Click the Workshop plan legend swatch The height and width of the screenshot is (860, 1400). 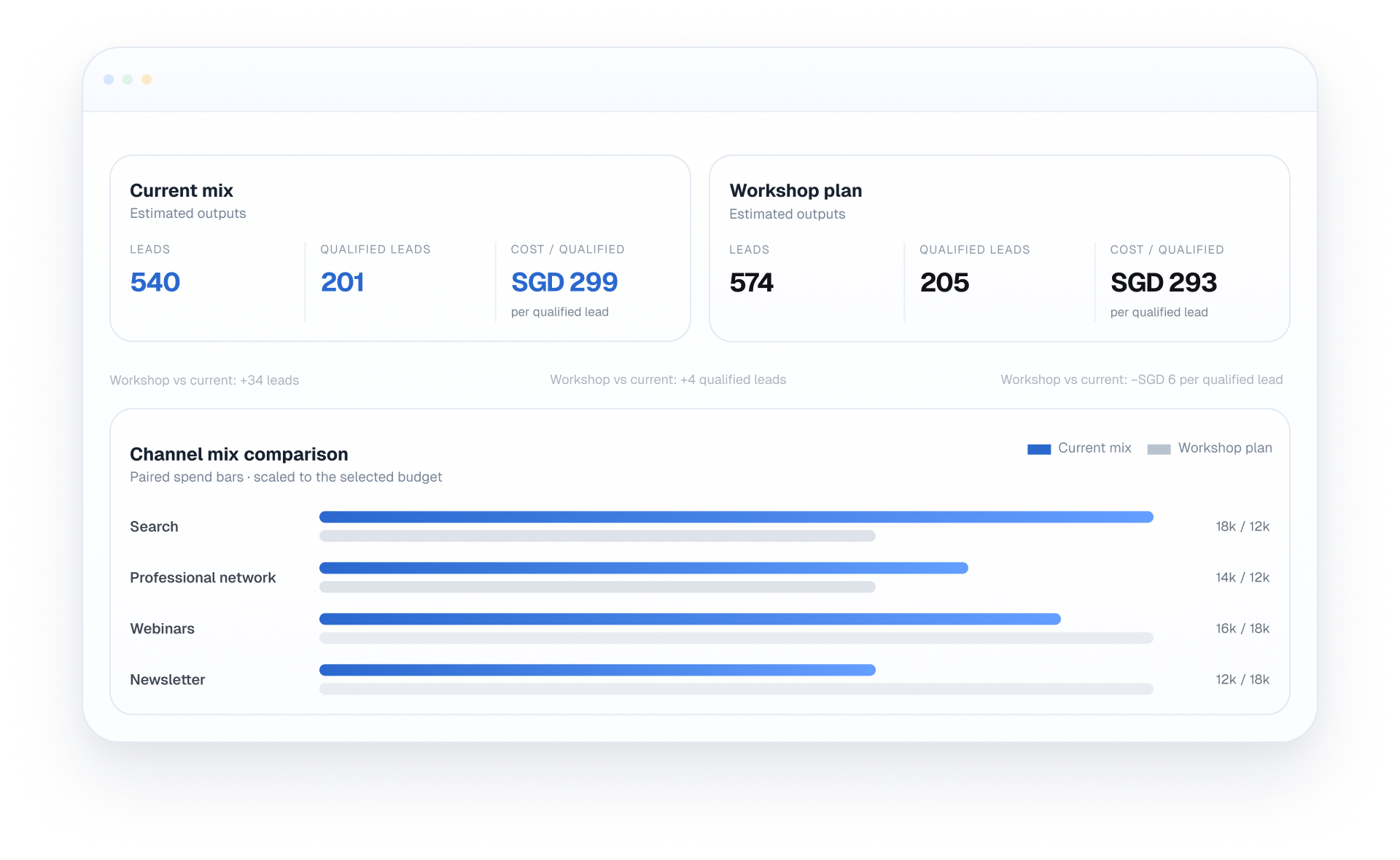coord(1159,449)
